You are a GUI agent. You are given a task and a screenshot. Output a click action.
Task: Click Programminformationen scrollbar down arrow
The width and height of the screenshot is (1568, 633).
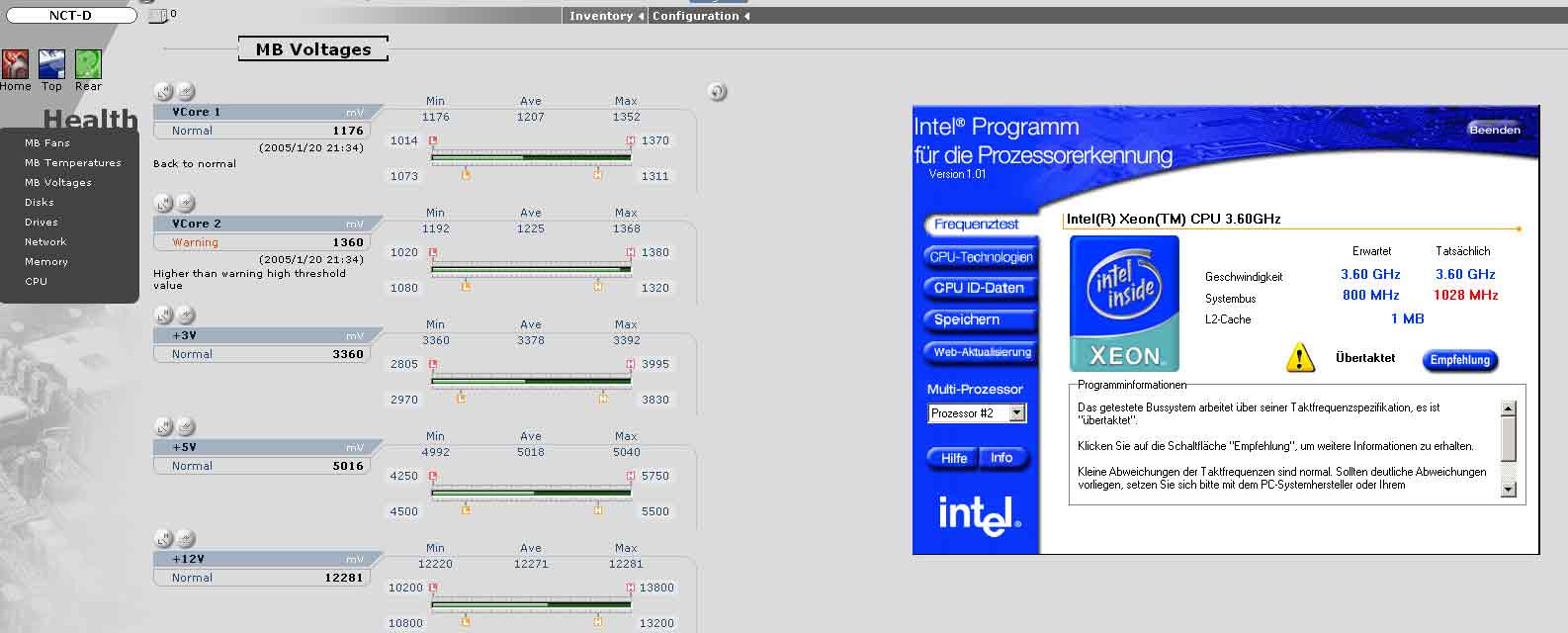pos(1508,489)
